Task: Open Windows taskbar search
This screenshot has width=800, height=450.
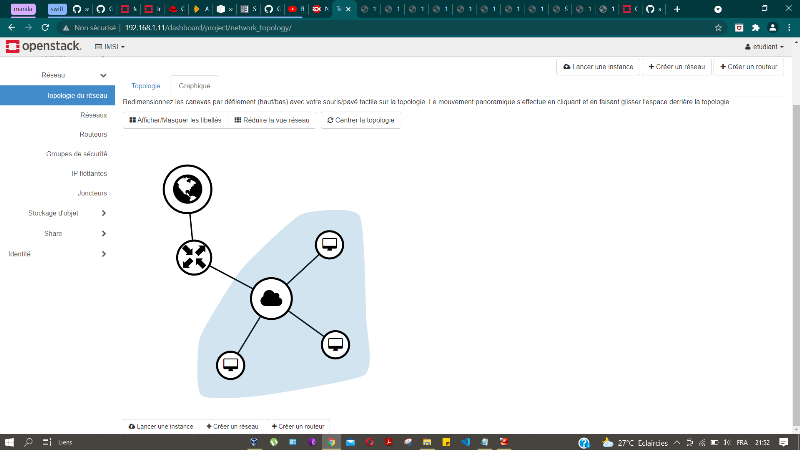Action: (x=29, y=442)
